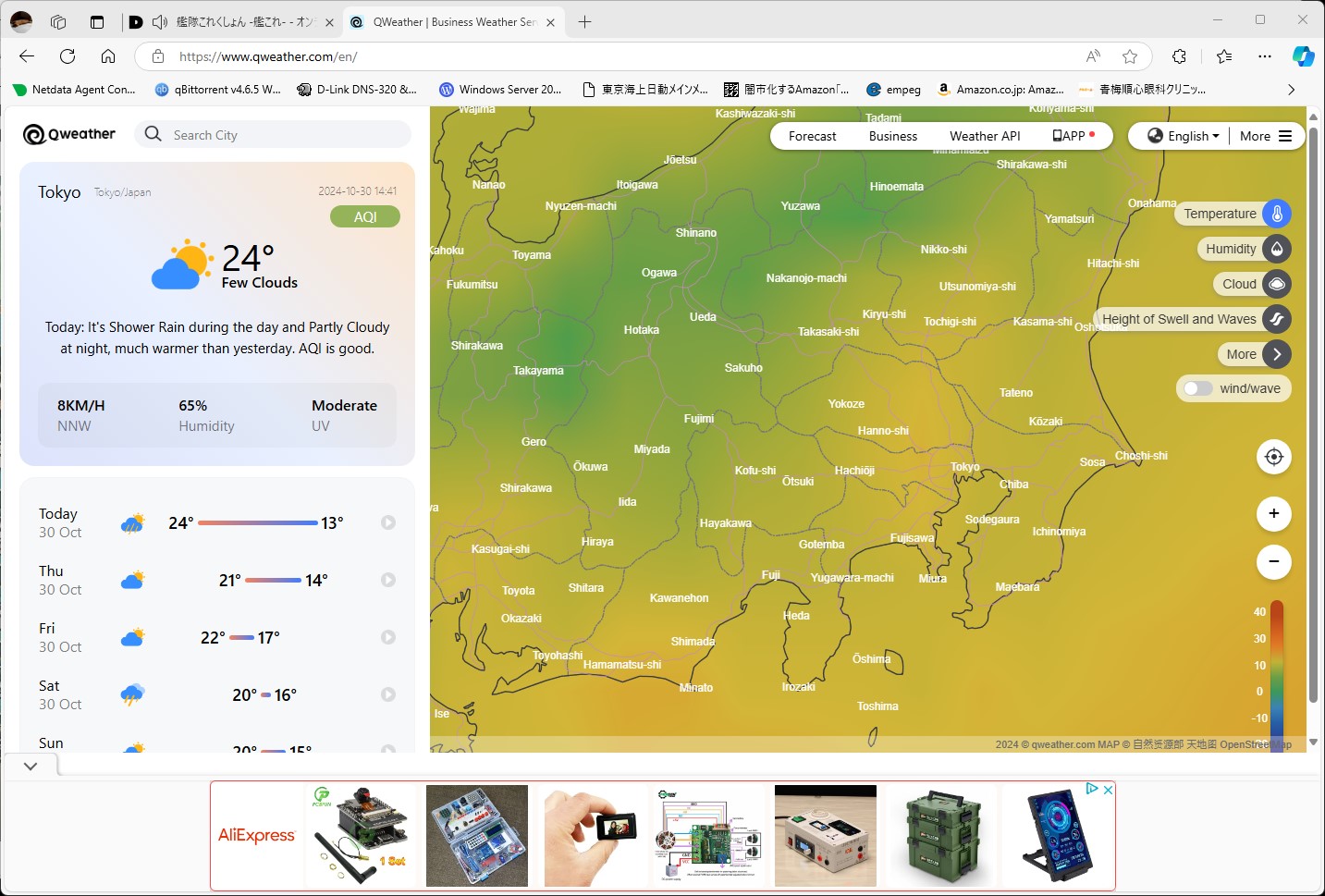Open the tab actions menu icon
Viewport: 1325px width, 896px height.
click(x=97, y=22)
